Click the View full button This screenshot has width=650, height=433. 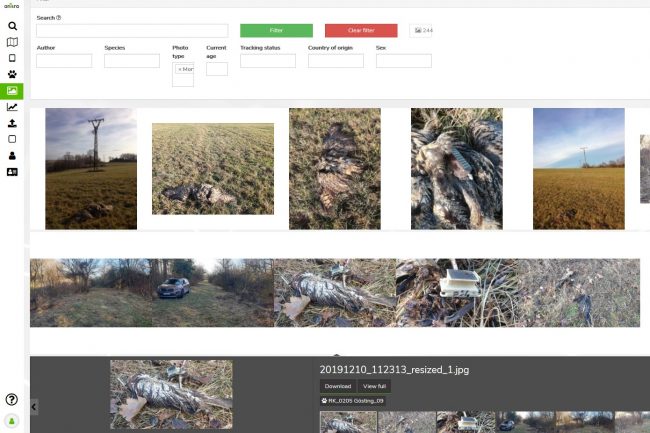tap(375, 386)
